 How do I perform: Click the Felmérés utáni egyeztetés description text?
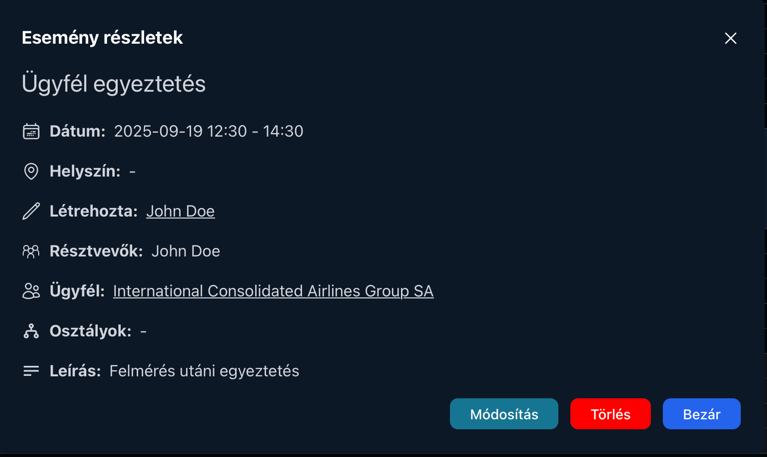pos(204,371)
